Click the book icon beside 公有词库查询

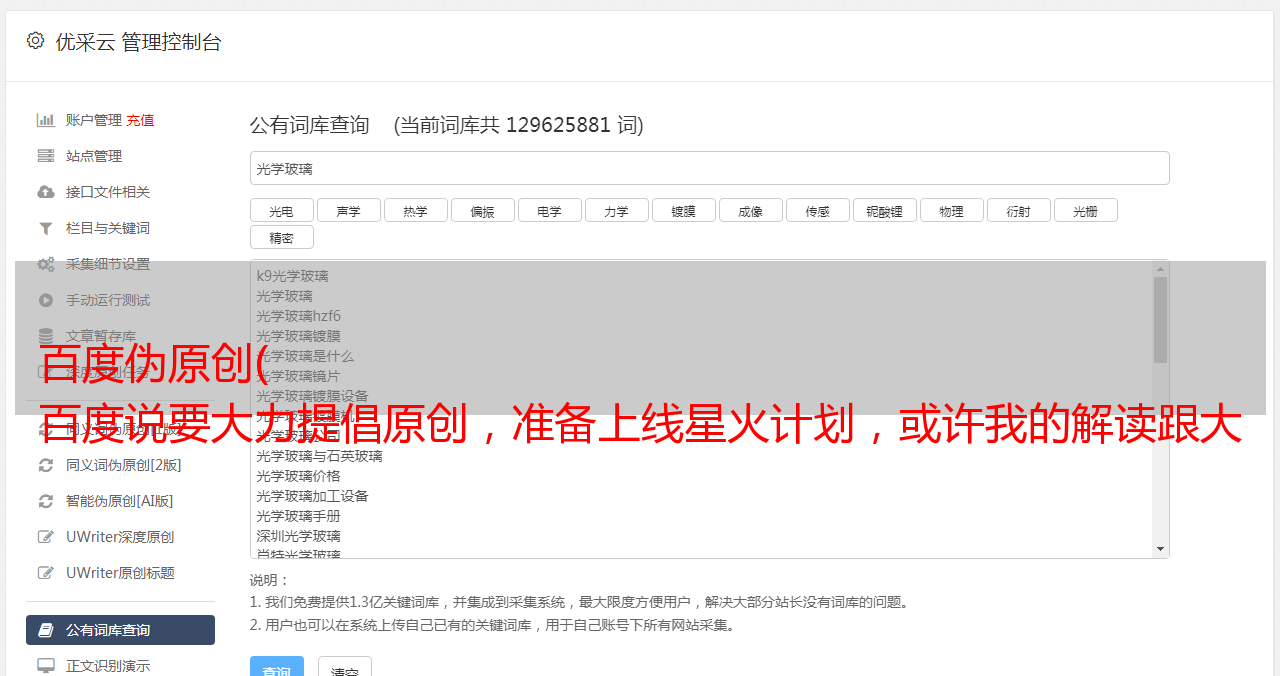[x=46, y=630]
